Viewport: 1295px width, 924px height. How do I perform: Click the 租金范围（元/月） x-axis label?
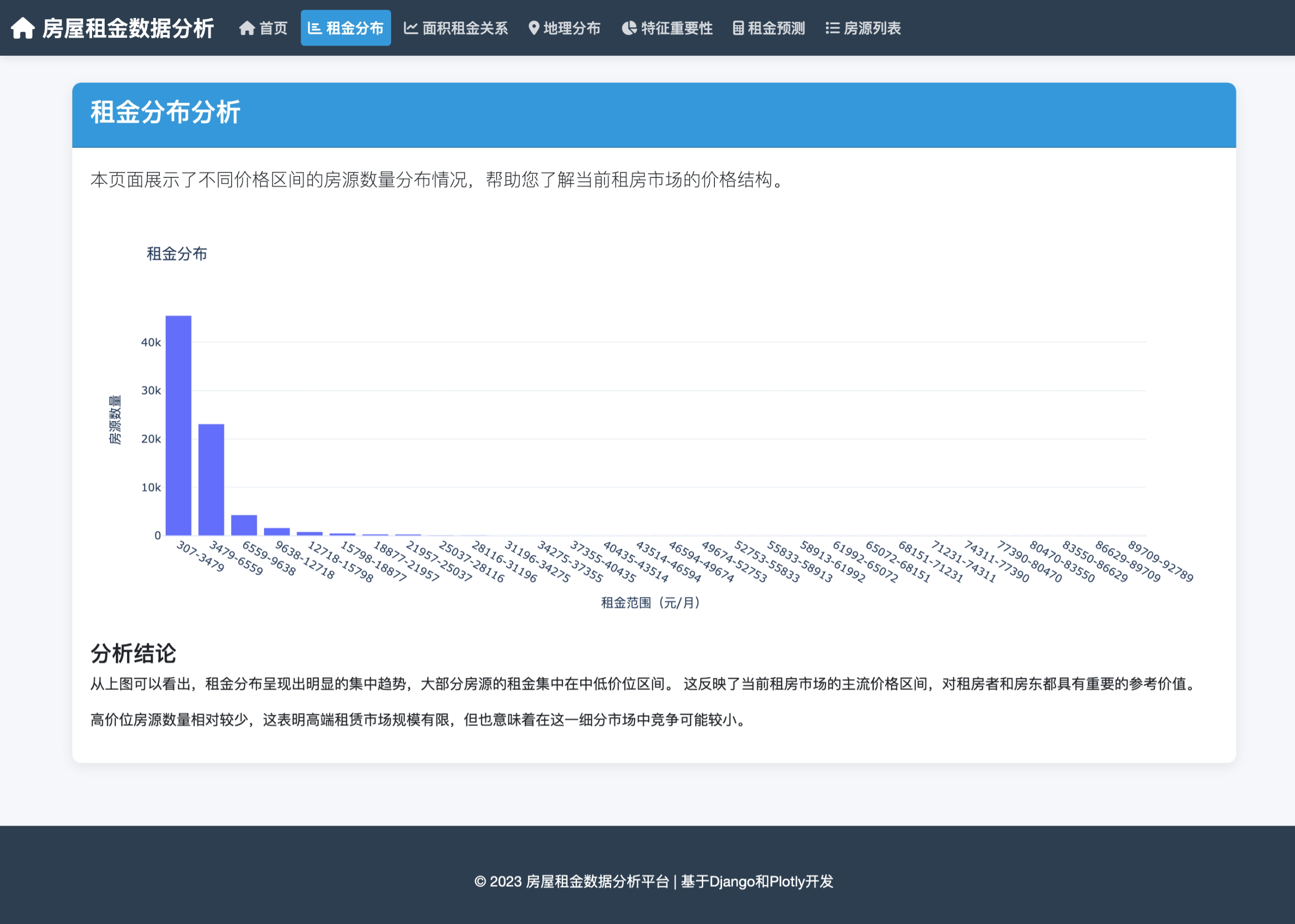click(650, 603)
